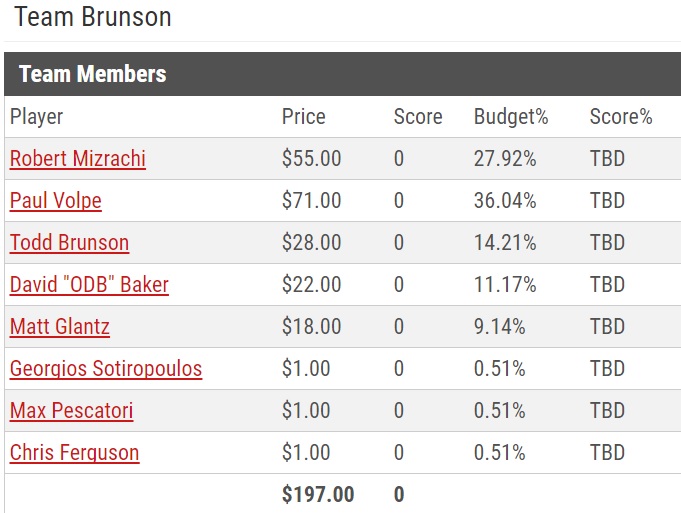Click Paul Volpe's $71.00 price cell
Screen dimensions: 681x513
pos(311,201)
